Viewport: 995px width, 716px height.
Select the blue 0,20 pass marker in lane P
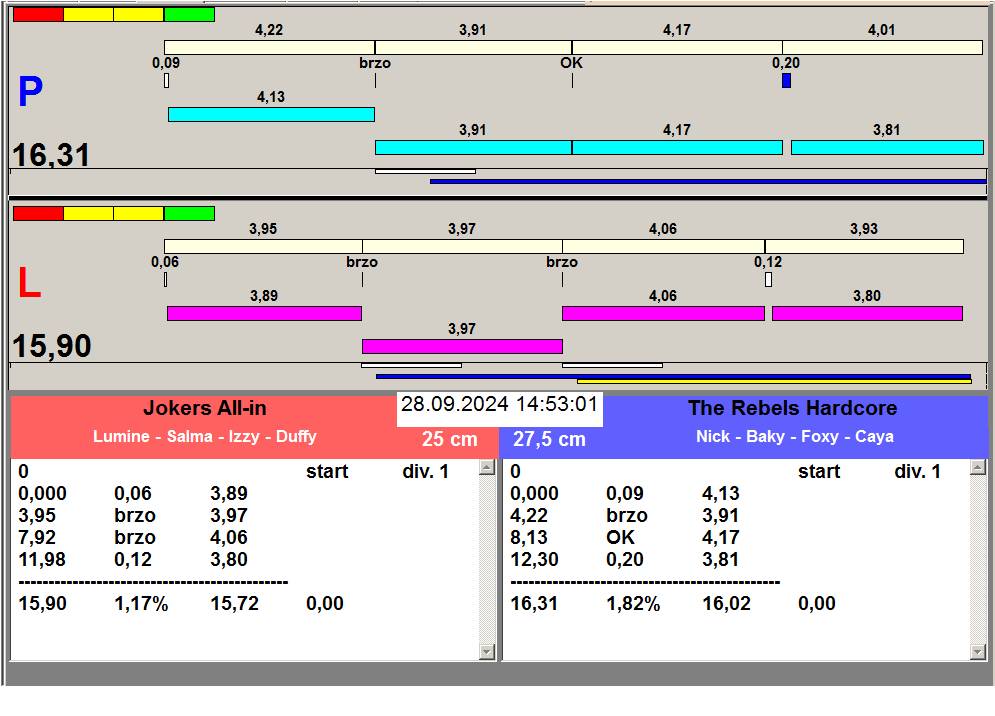786,80
